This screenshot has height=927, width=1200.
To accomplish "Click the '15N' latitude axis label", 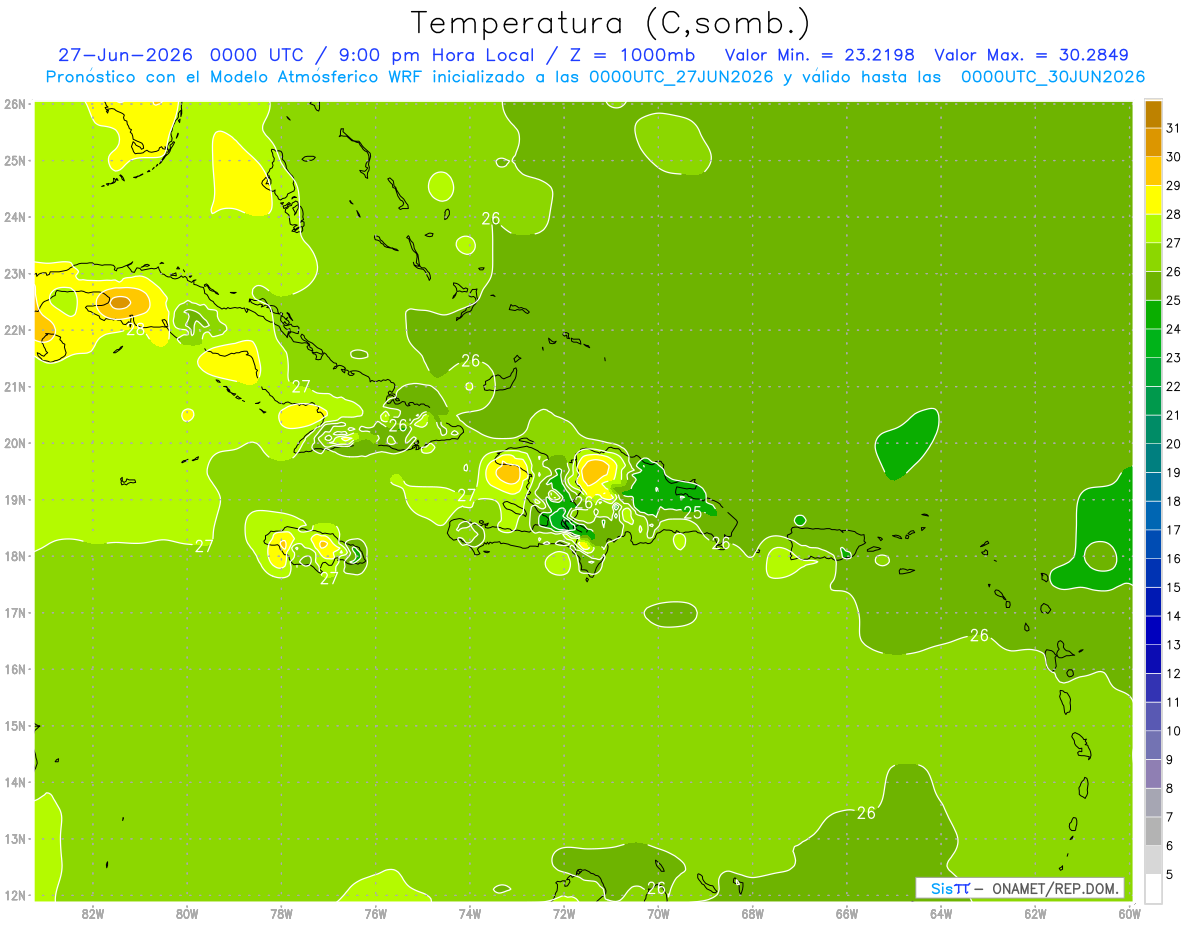I will 16,726.
